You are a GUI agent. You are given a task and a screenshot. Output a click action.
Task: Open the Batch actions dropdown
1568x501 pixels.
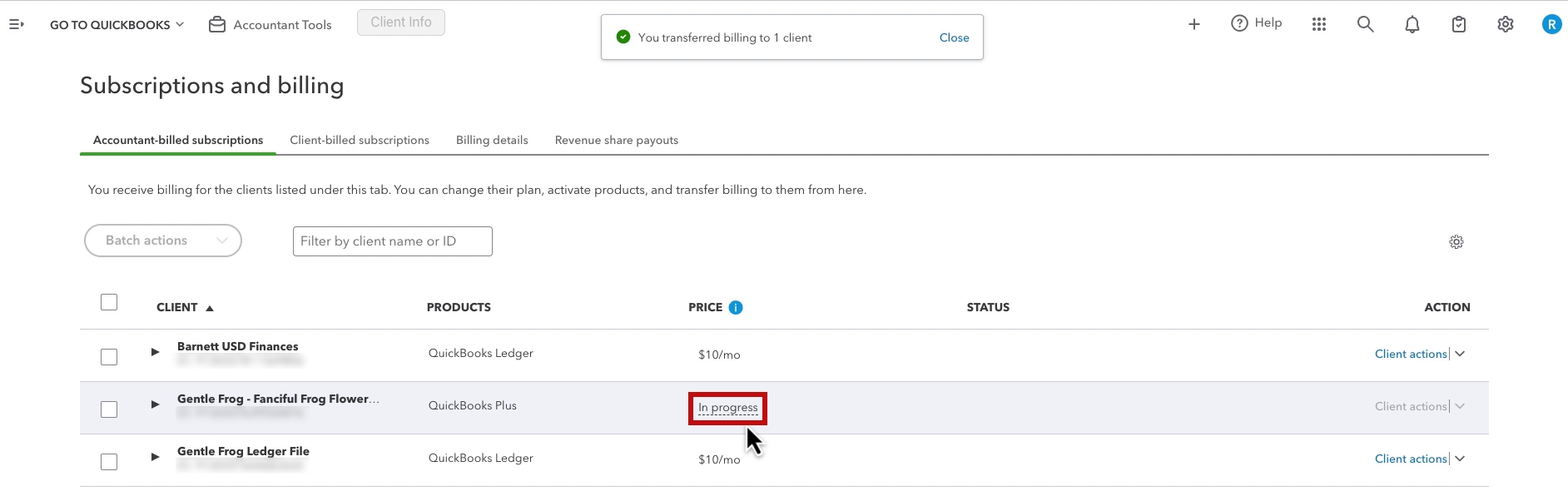[x=163, y=241]
